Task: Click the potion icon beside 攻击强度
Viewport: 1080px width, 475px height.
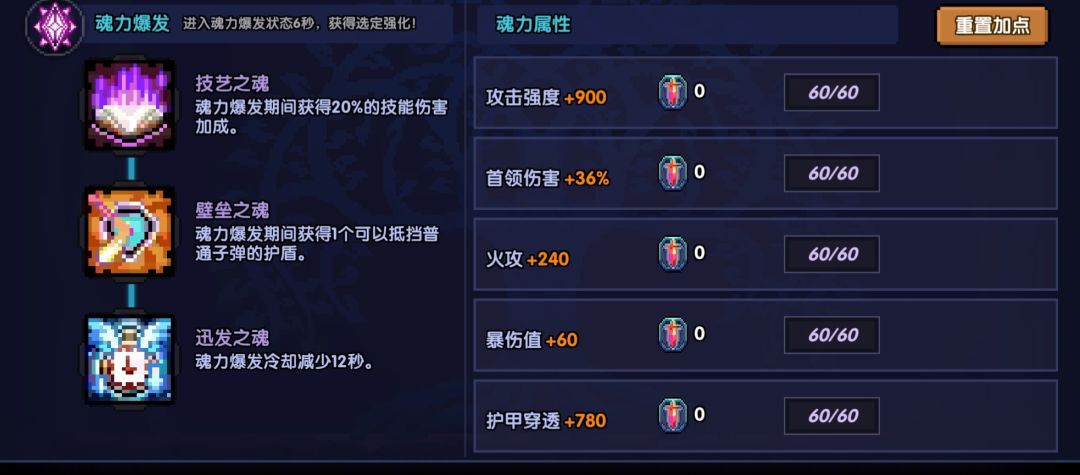Action: click(x=673, y=93)
